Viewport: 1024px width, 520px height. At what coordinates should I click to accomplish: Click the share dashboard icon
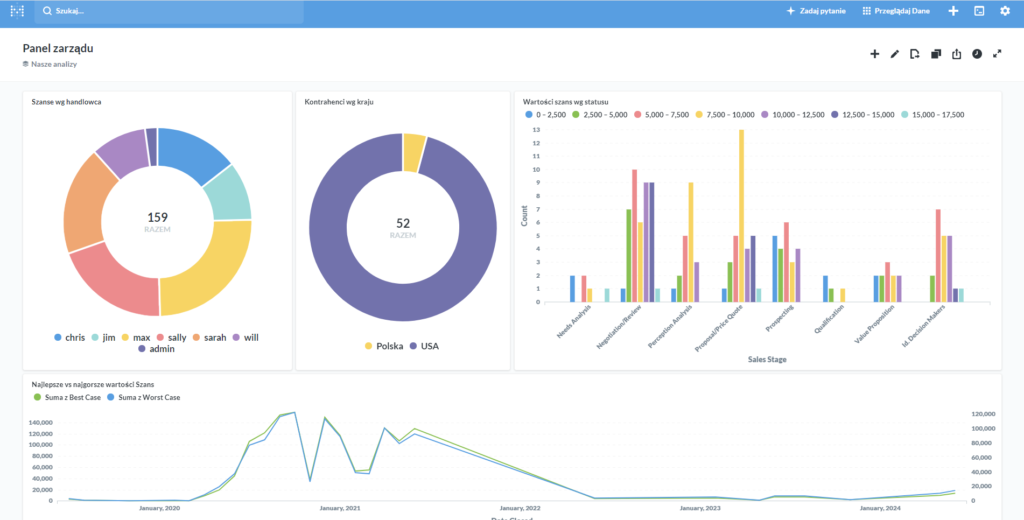click(956, 54)
